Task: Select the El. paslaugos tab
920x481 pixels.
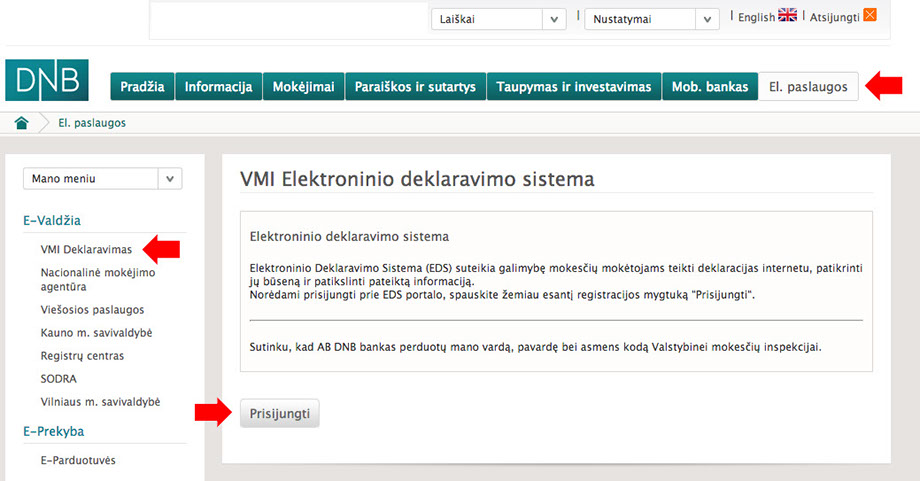Action: pyautogui.click(x=809, y=87)
